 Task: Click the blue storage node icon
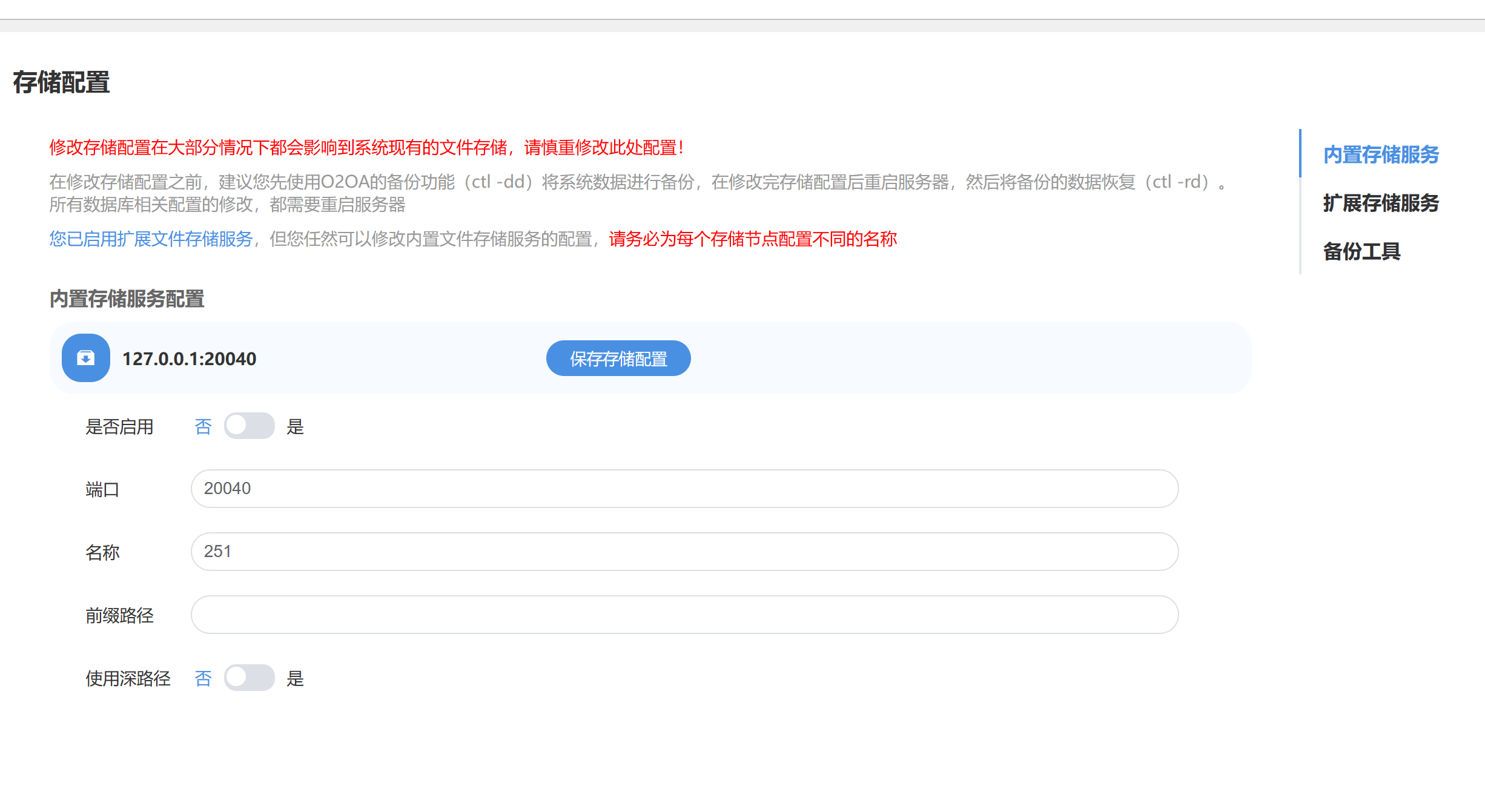tap(85, 358)
